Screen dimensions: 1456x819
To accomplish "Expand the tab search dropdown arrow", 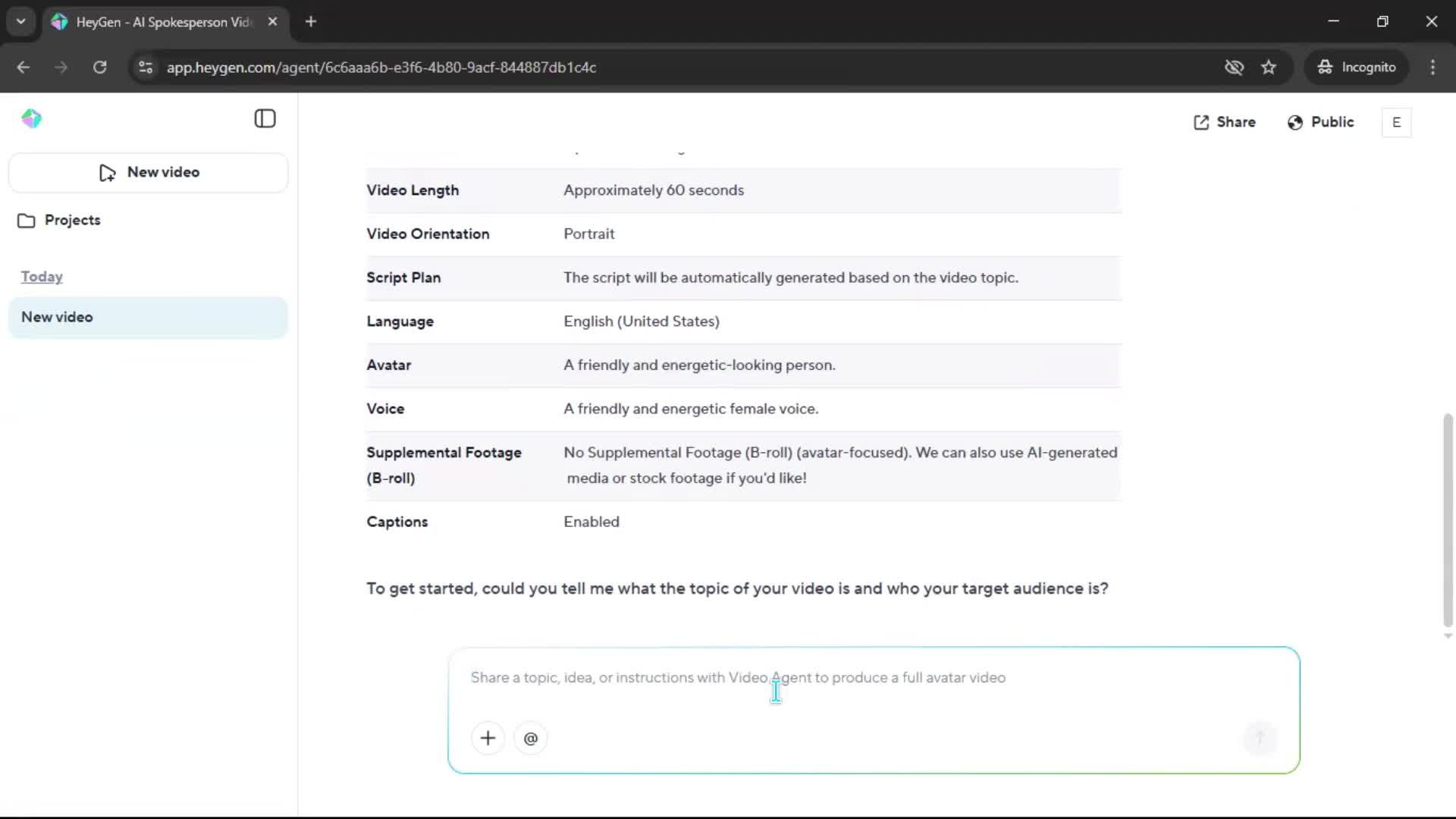I will (x=20, y=21).
